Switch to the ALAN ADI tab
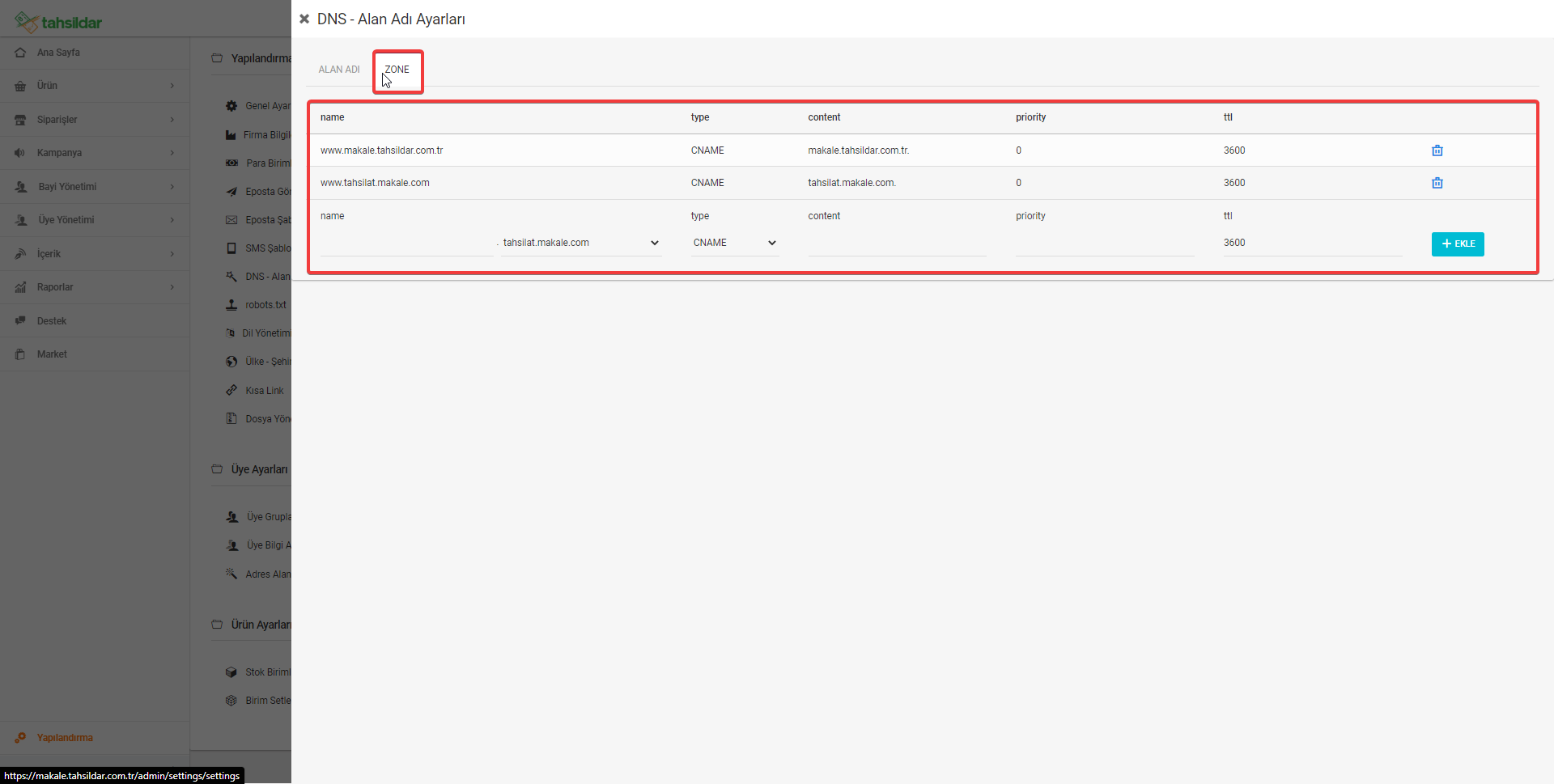Image resolution: width=1554 pixels, height=784 pixels. point(339,70)
